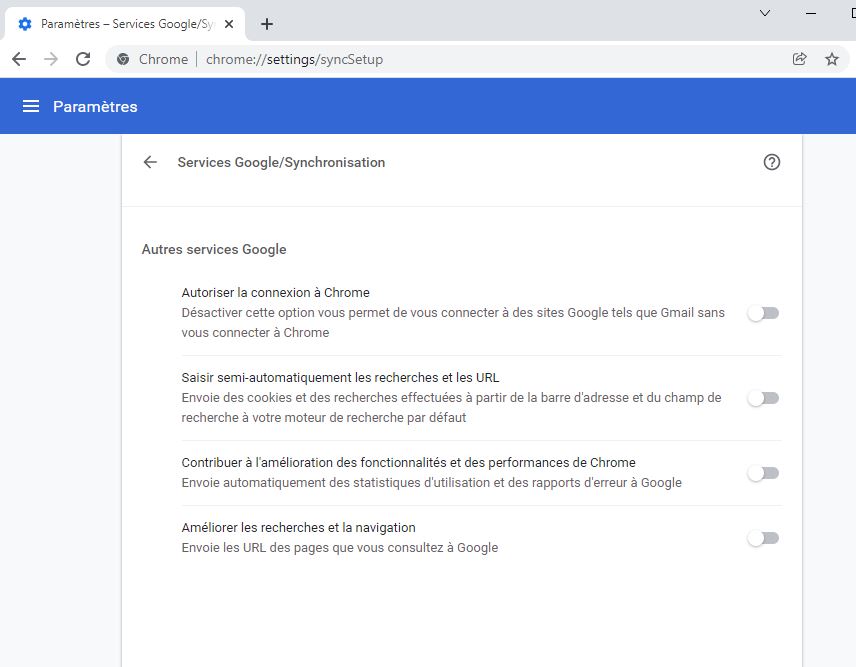Click the description 'Envoie les URL des pages'
Viewport: 856px width, 667px height.
pyautogui.click(x=340, y=548)
